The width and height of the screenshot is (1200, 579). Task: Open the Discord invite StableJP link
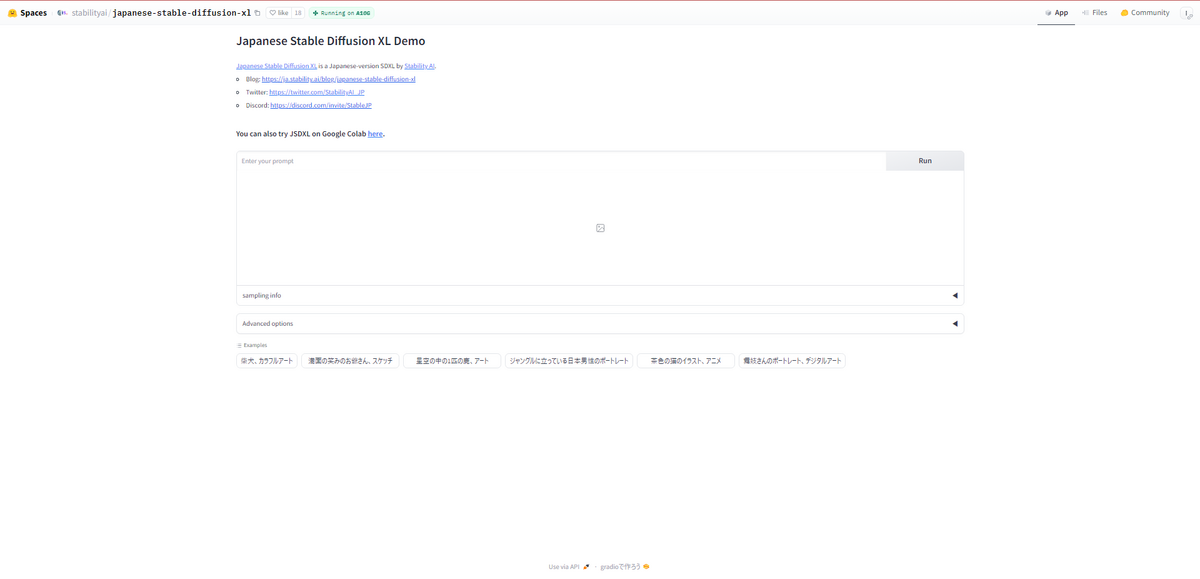320,105
